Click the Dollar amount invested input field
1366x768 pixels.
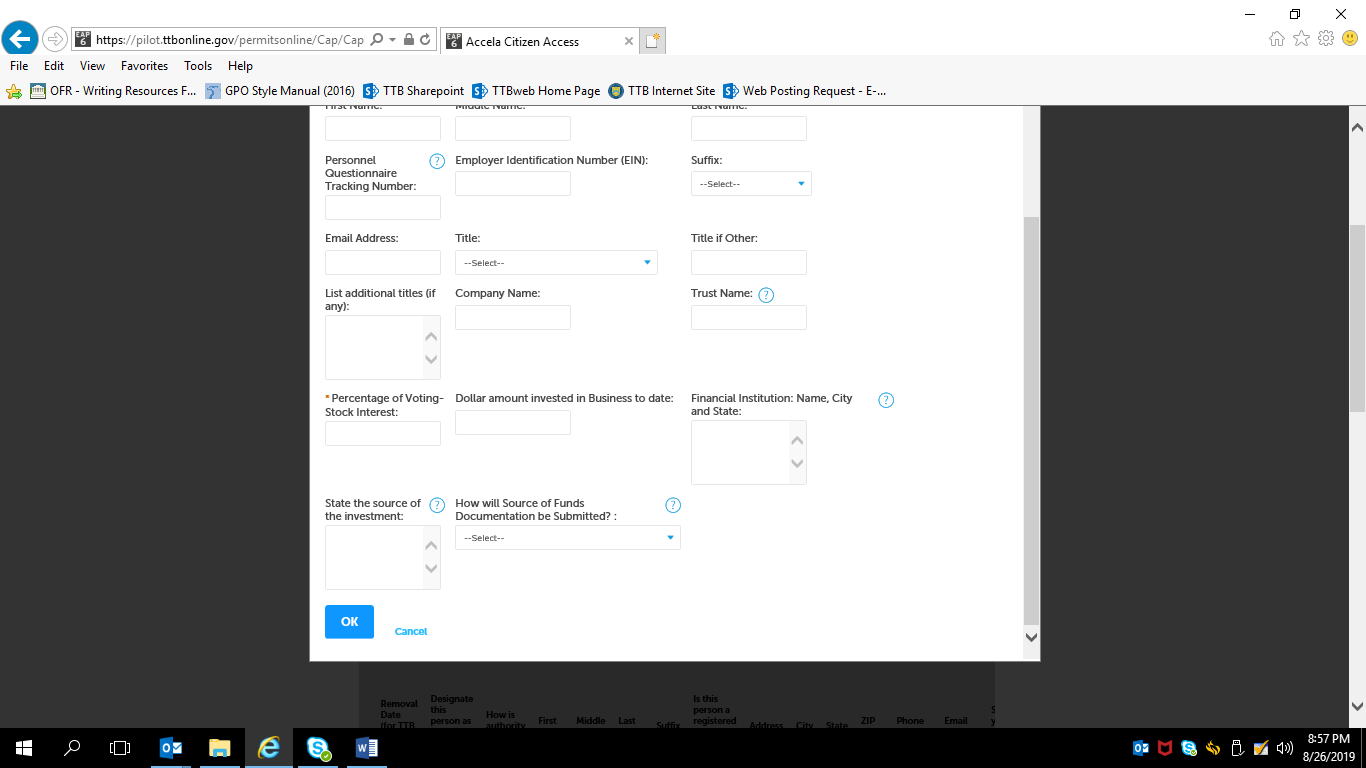(513, 423)
